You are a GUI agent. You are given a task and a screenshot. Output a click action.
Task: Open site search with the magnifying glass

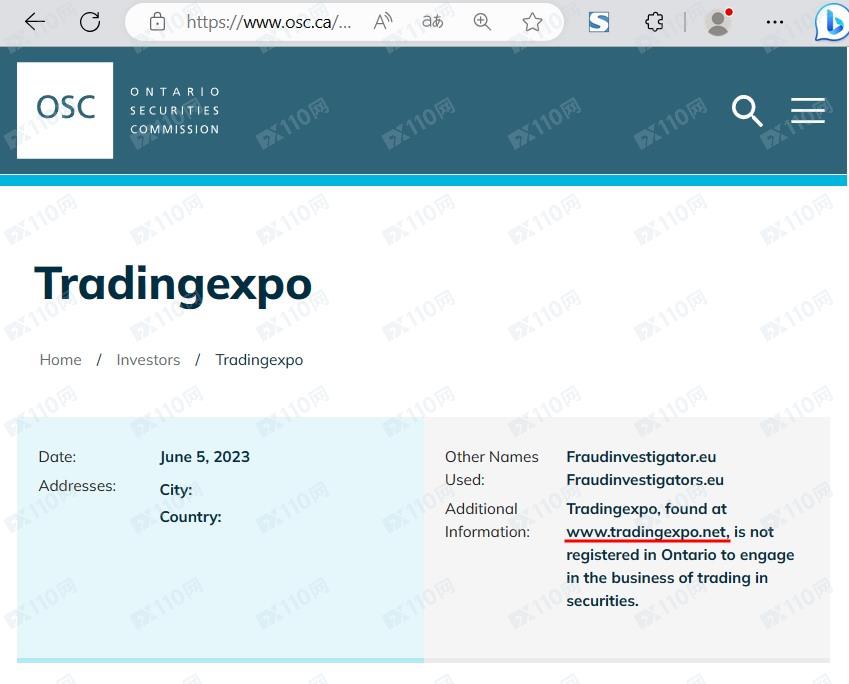(x=747, y=111)
